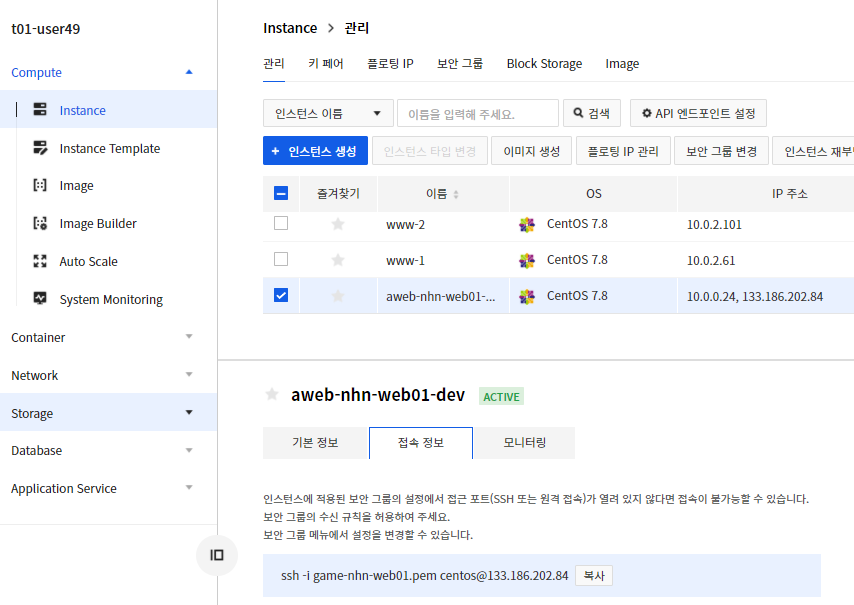This screenshot has width=854, height=605.
Task: Collapse the Compute section chevron
Action: click(x=188, y=72)
